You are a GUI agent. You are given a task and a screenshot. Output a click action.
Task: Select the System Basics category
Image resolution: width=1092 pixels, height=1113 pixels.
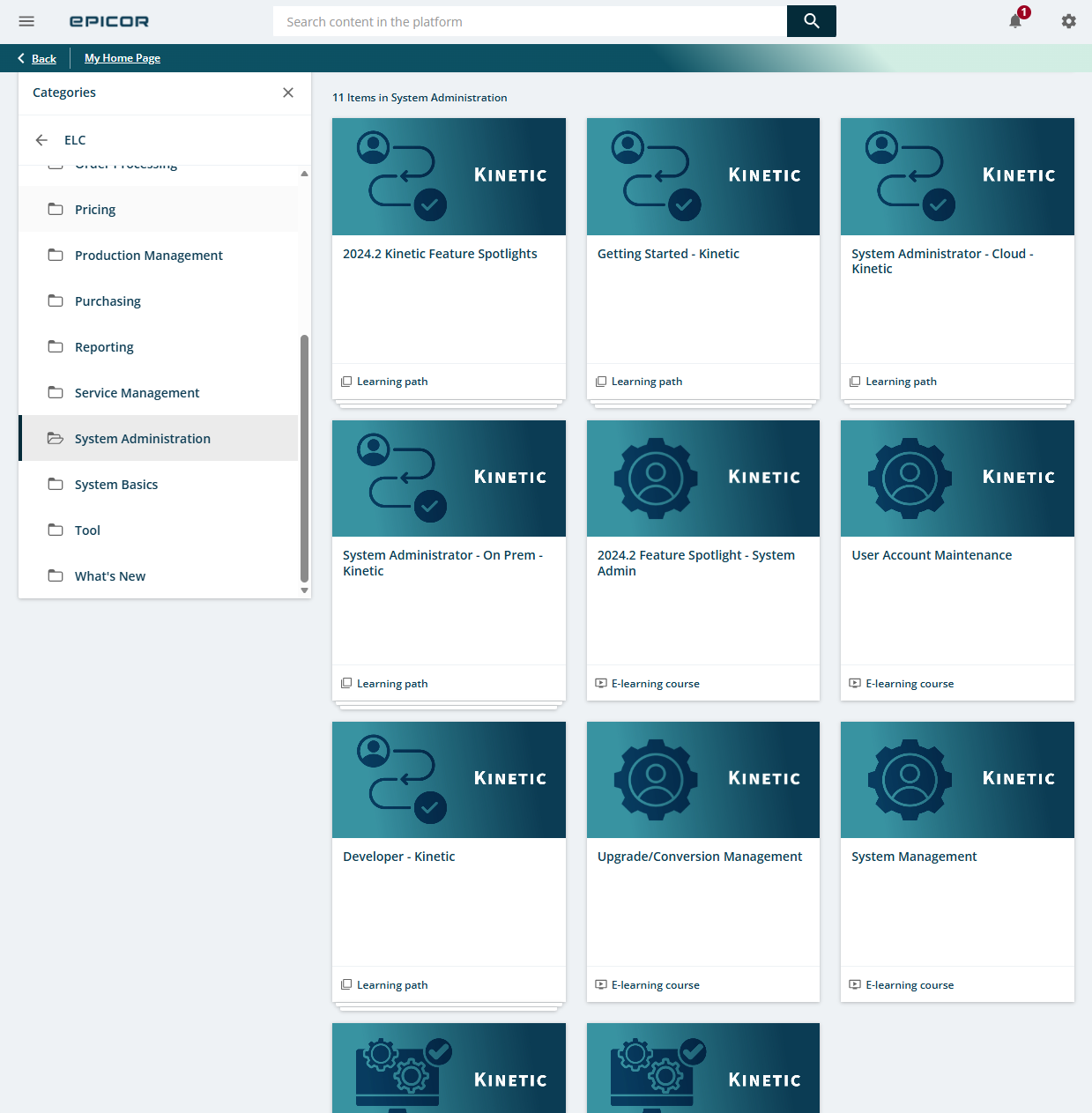point(159,485)
